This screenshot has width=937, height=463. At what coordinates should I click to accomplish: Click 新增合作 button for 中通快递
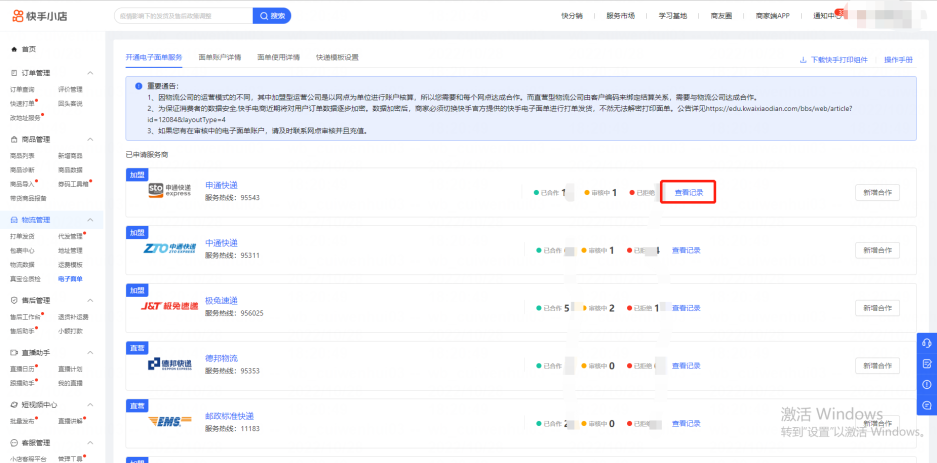[x=877, y=250]
